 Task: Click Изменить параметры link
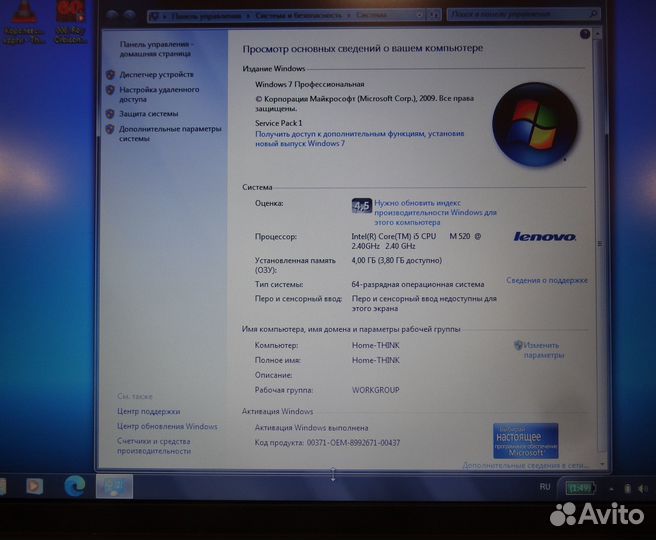(x=543, y=350)
